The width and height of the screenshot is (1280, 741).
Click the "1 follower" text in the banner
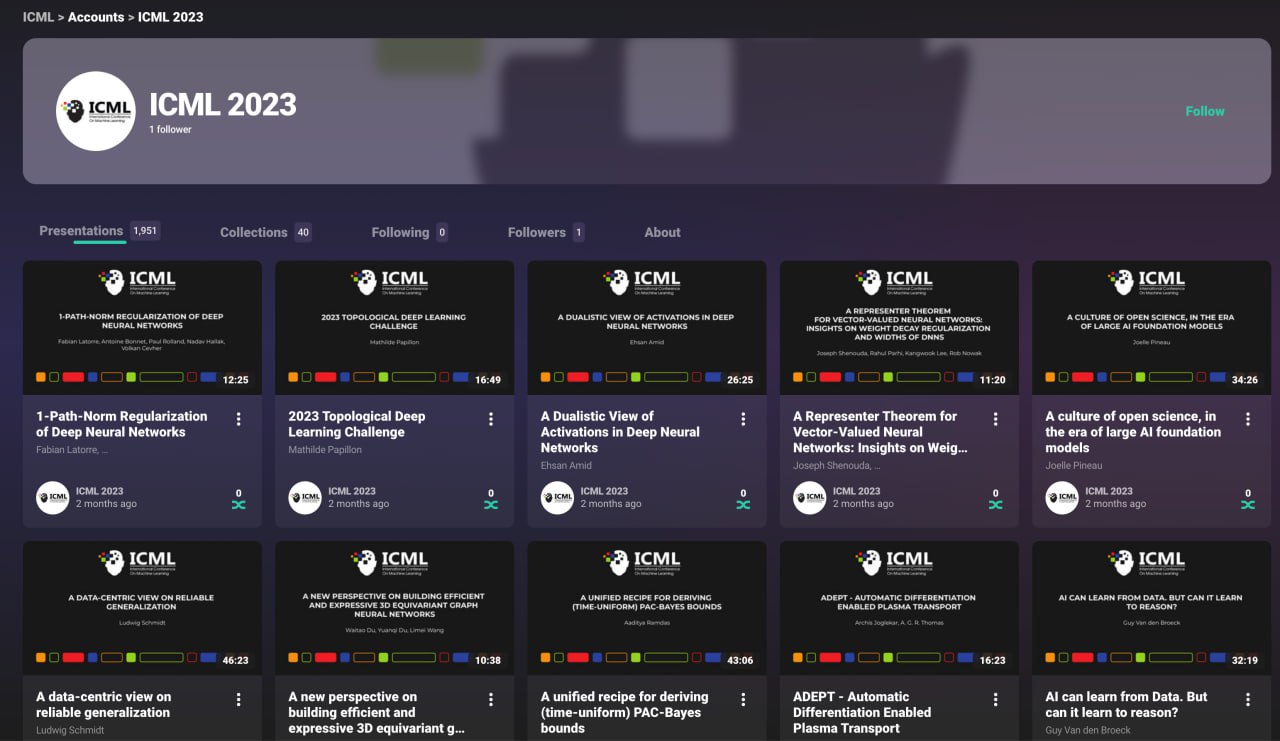click(170, 130)
